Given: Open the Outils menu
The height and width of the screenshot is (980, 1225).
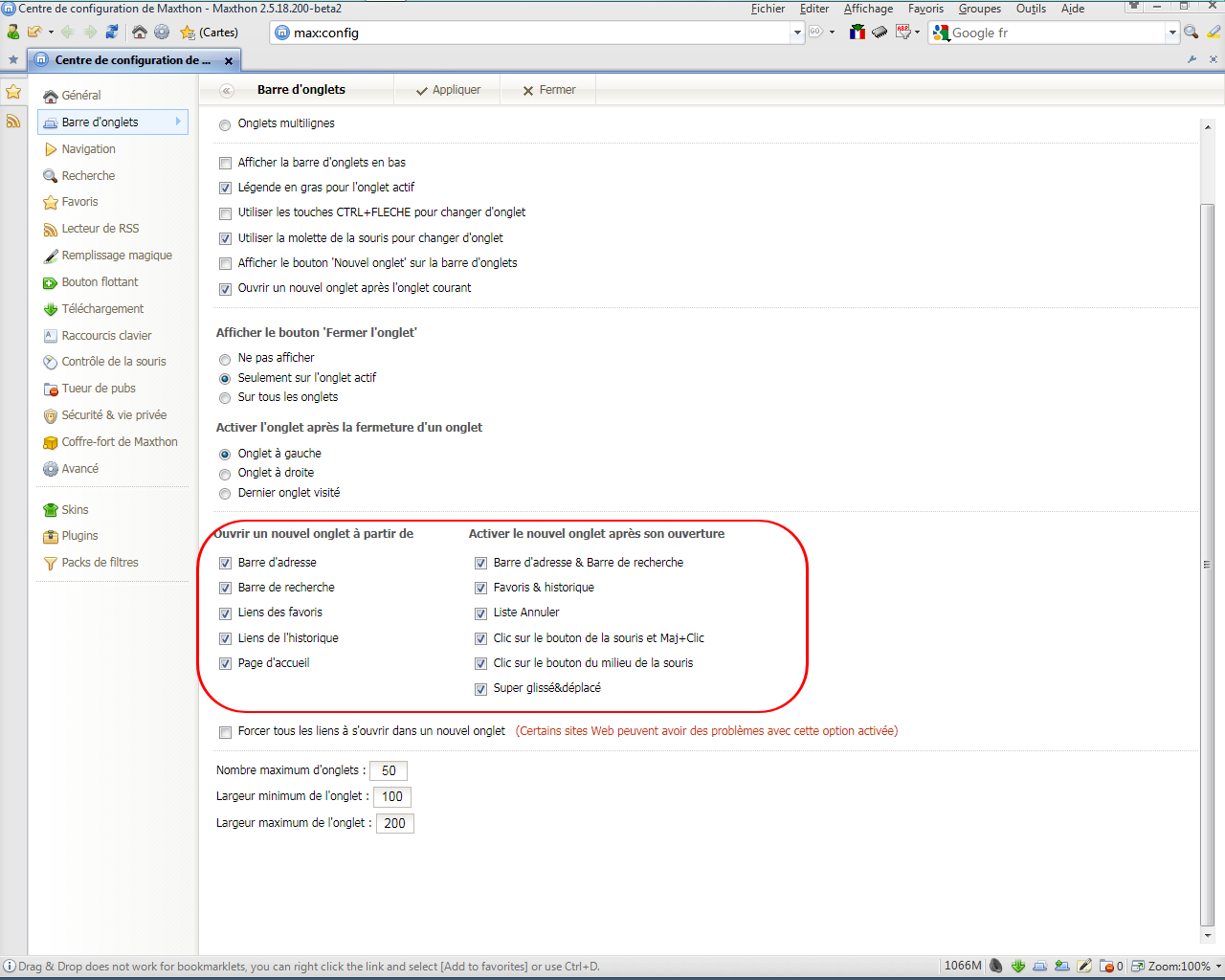Looking at the screenshot, I should coord(1031,9).
